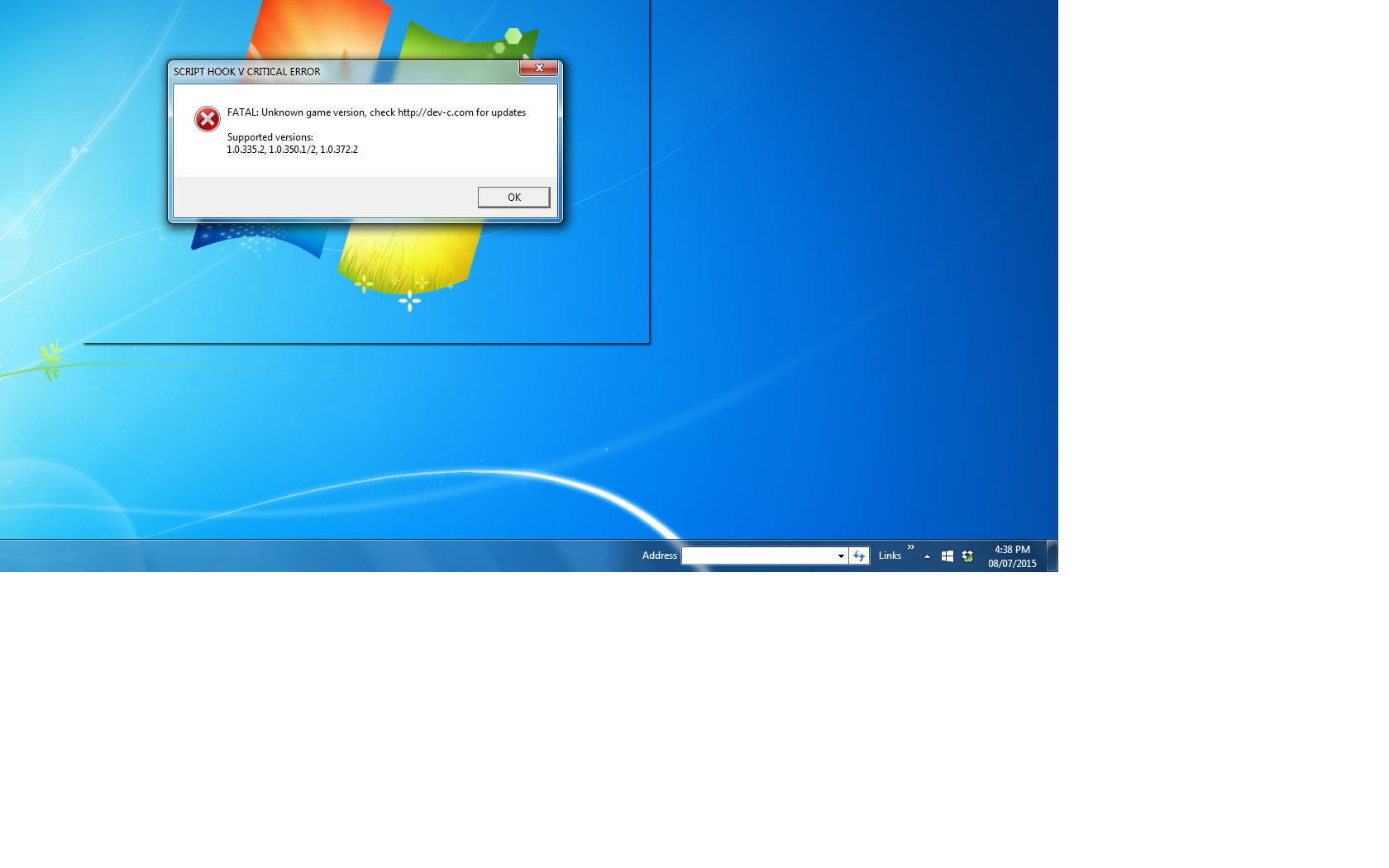Viewport: 1389px width, 868px height.
Task: Show hidden system tray icons
Action: (927, 556)
